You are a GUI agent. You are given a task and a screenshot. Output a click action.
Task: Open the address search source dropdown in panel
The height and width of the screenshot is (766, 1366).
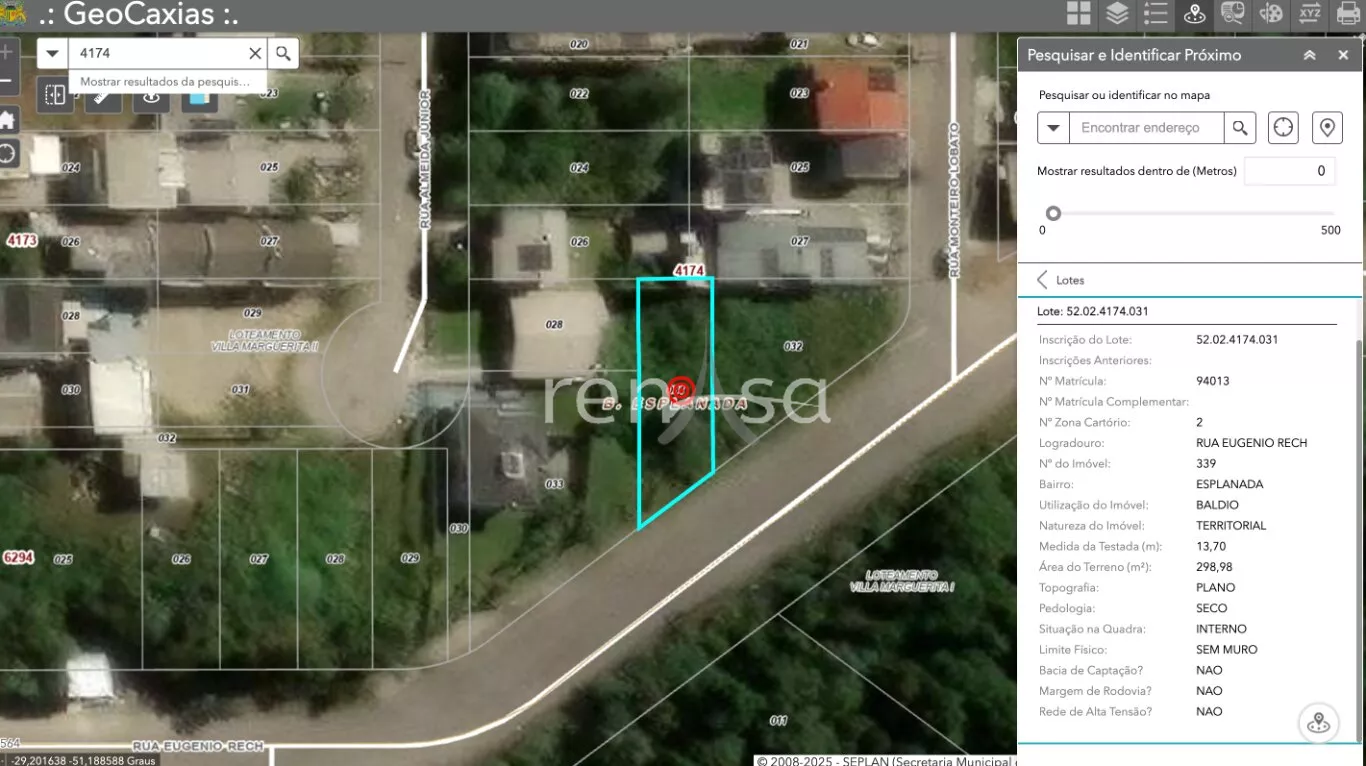[1054, 128]
